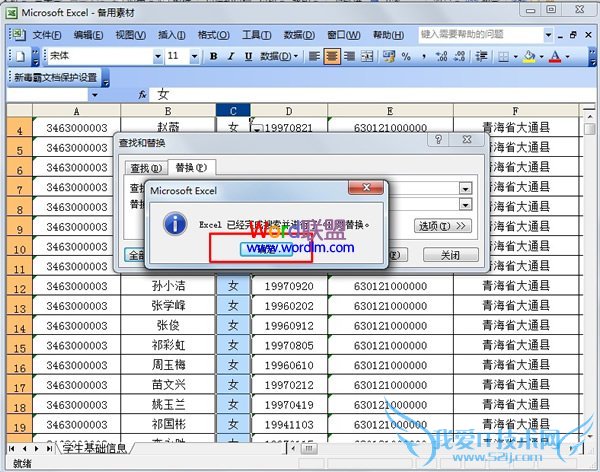Select row 12 header
Viewport: 600px width, 472px height.
(20, 286)
